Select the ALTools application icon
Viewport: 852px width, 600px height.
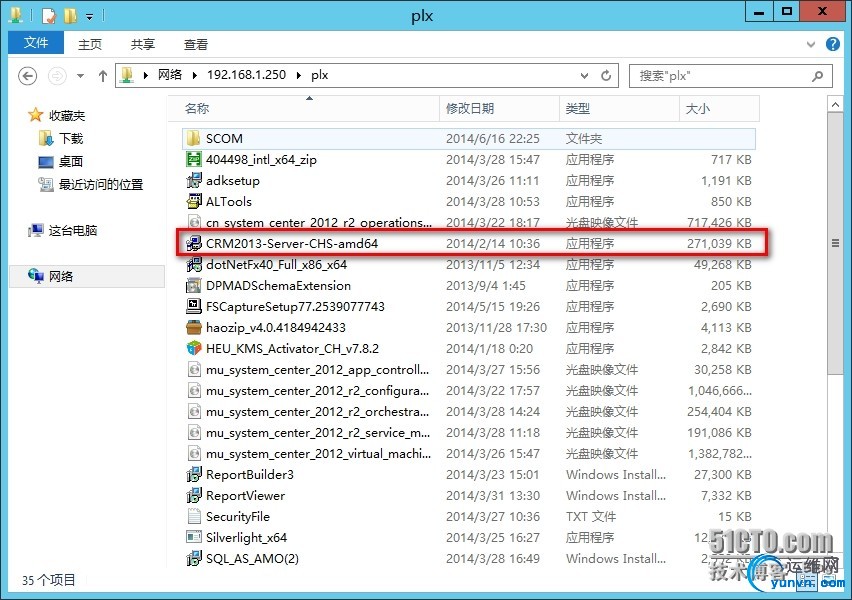(193, 202)
